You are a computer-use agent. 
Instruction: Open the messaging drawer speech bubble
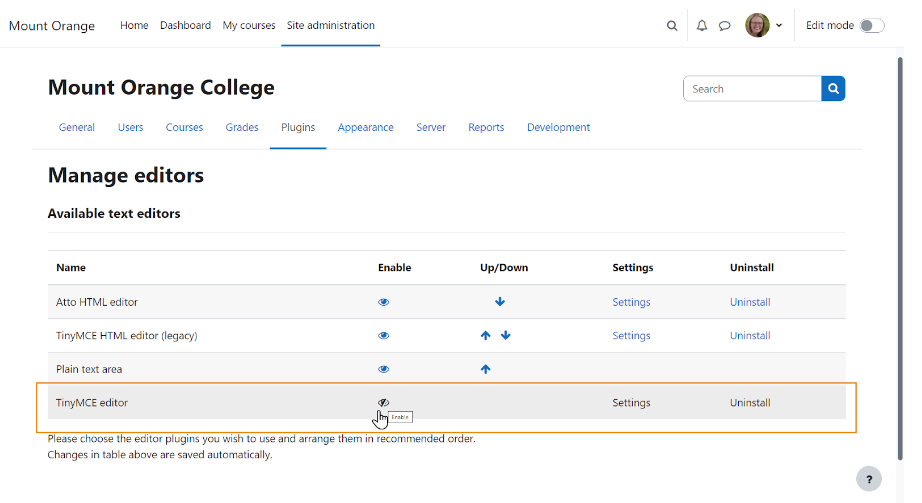[x=725, y=26]
